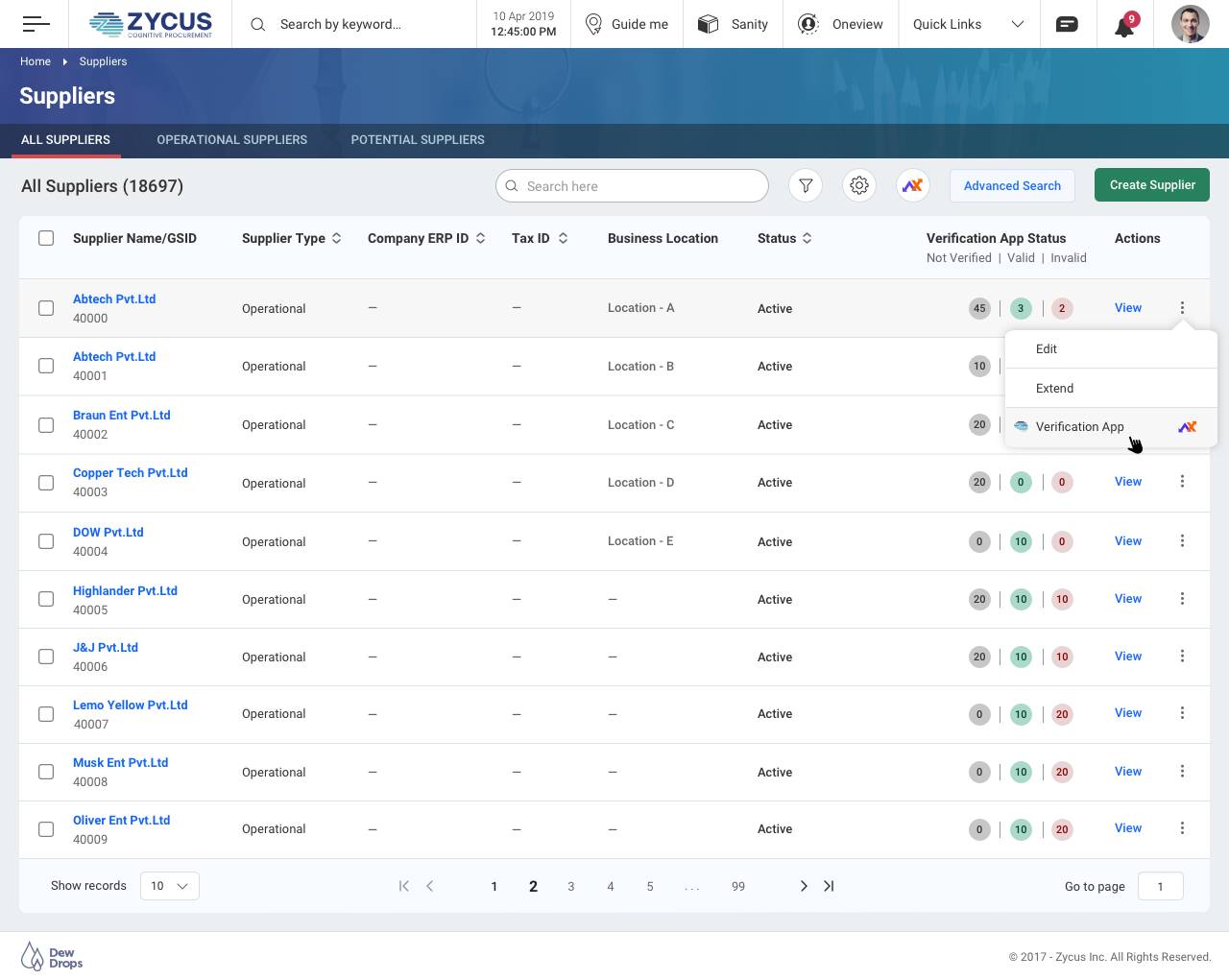The height and width of the screenshot is (980, 1229).
Task: Check the select-all checkbox in the table header
Action: click(x=46, y=238)
